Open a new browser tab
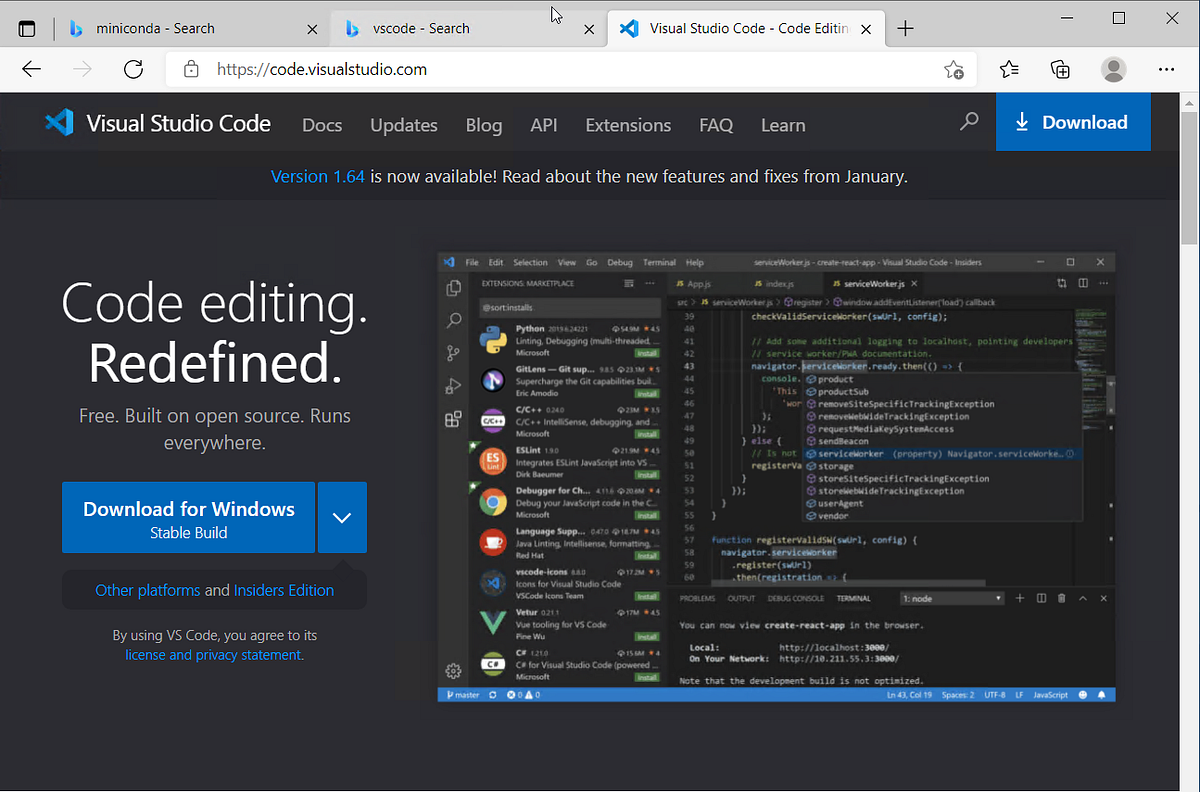This screenshot has height=792, width=1200. point(906,29)
